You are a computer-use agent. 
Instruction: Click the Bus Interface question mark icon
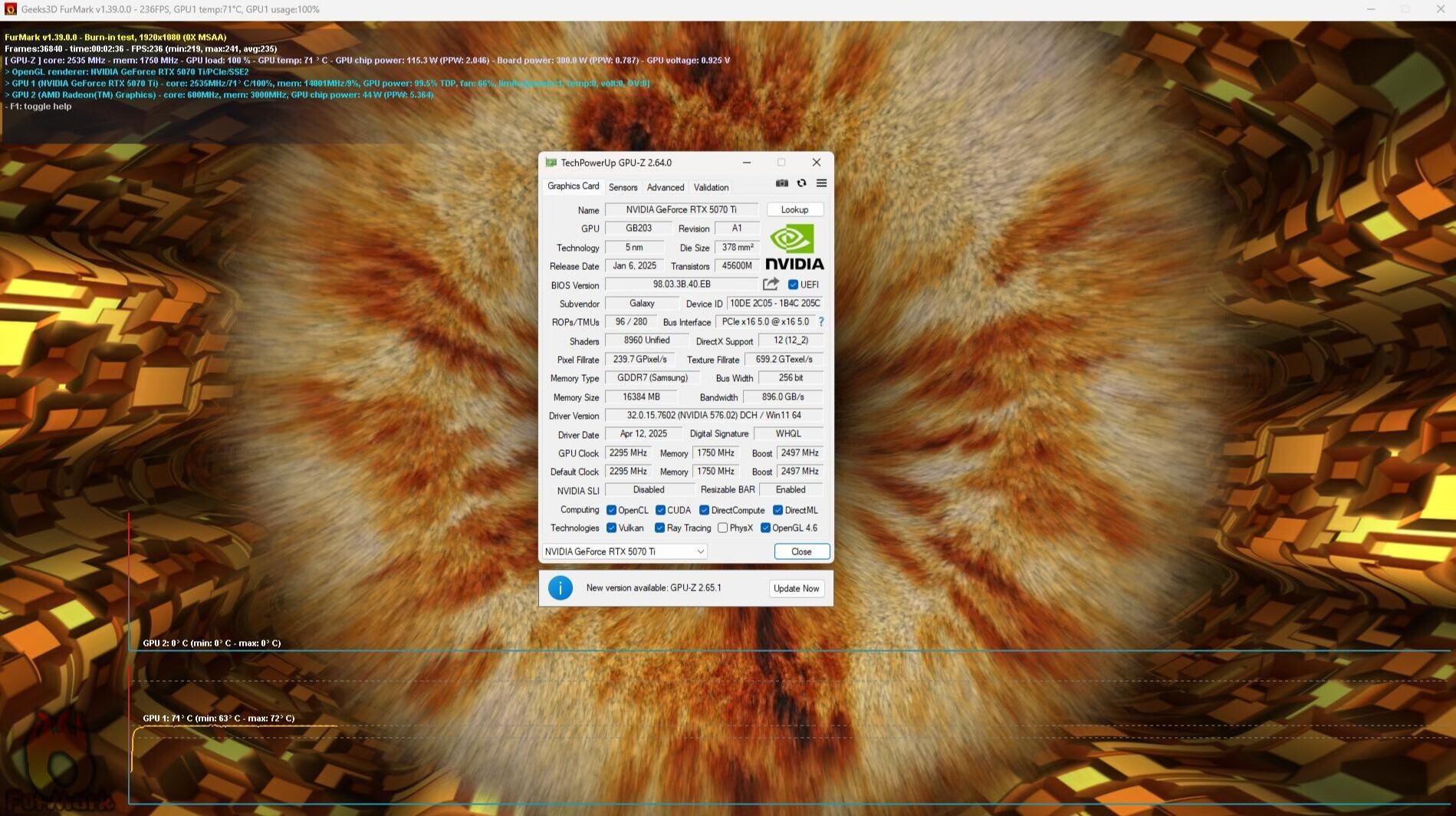pos(821,322)
